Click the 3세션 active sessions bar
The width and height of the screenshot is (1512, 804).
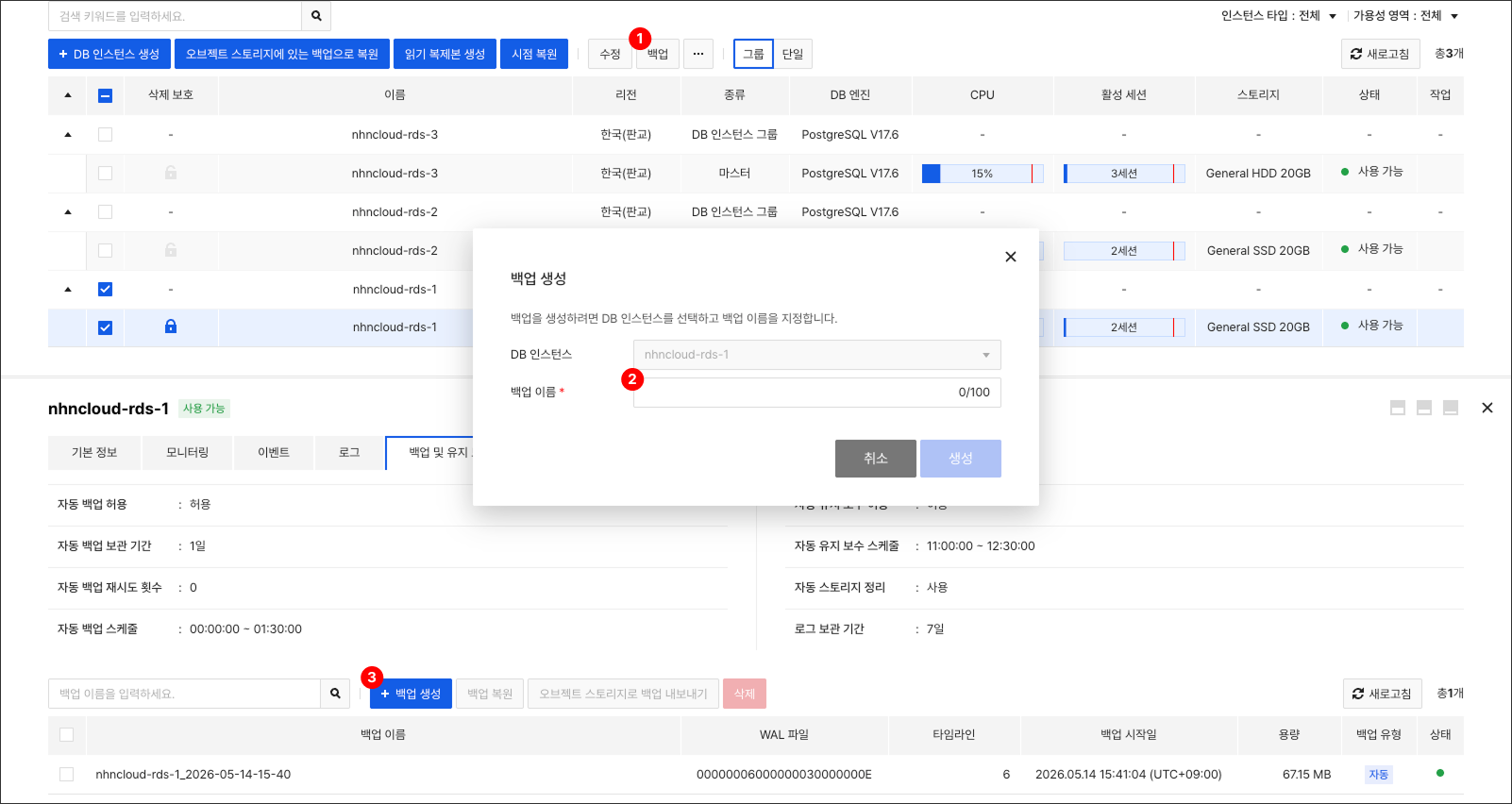click(x=1124, y=174)
